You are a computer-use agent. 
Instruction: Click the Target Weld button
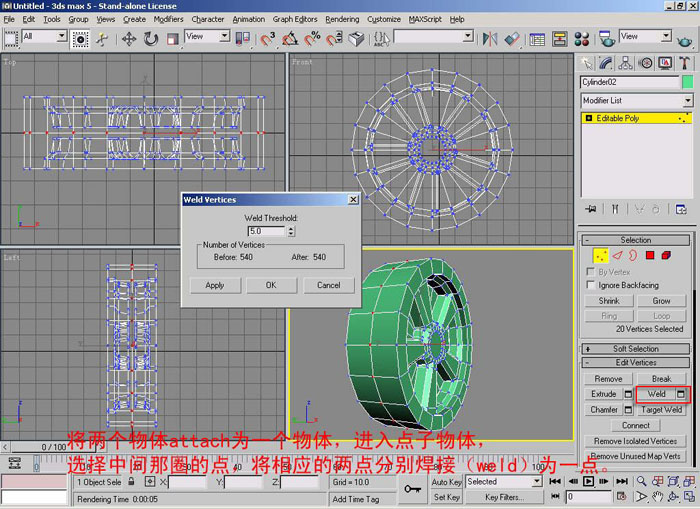point(661,409)
